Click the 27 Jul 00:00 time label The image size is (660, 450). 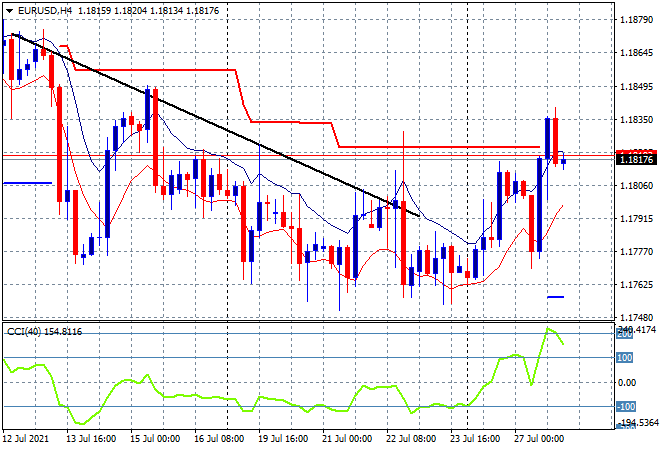539,439
